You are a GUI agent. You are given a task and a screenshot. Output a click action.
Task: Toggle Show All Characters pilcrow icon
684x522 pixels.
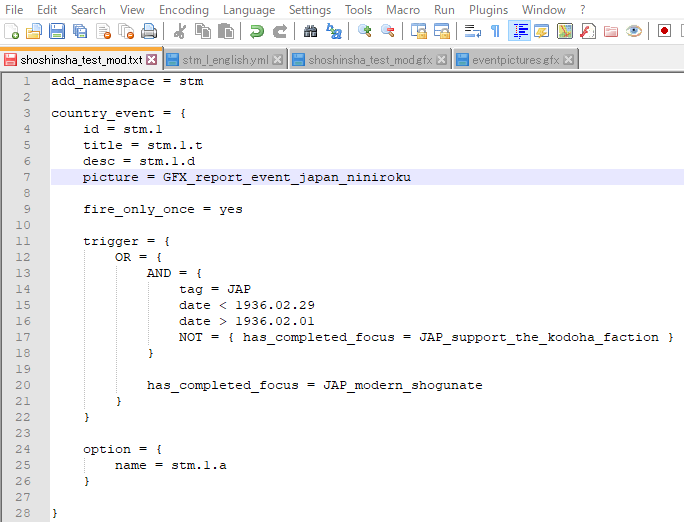point(496,31)
